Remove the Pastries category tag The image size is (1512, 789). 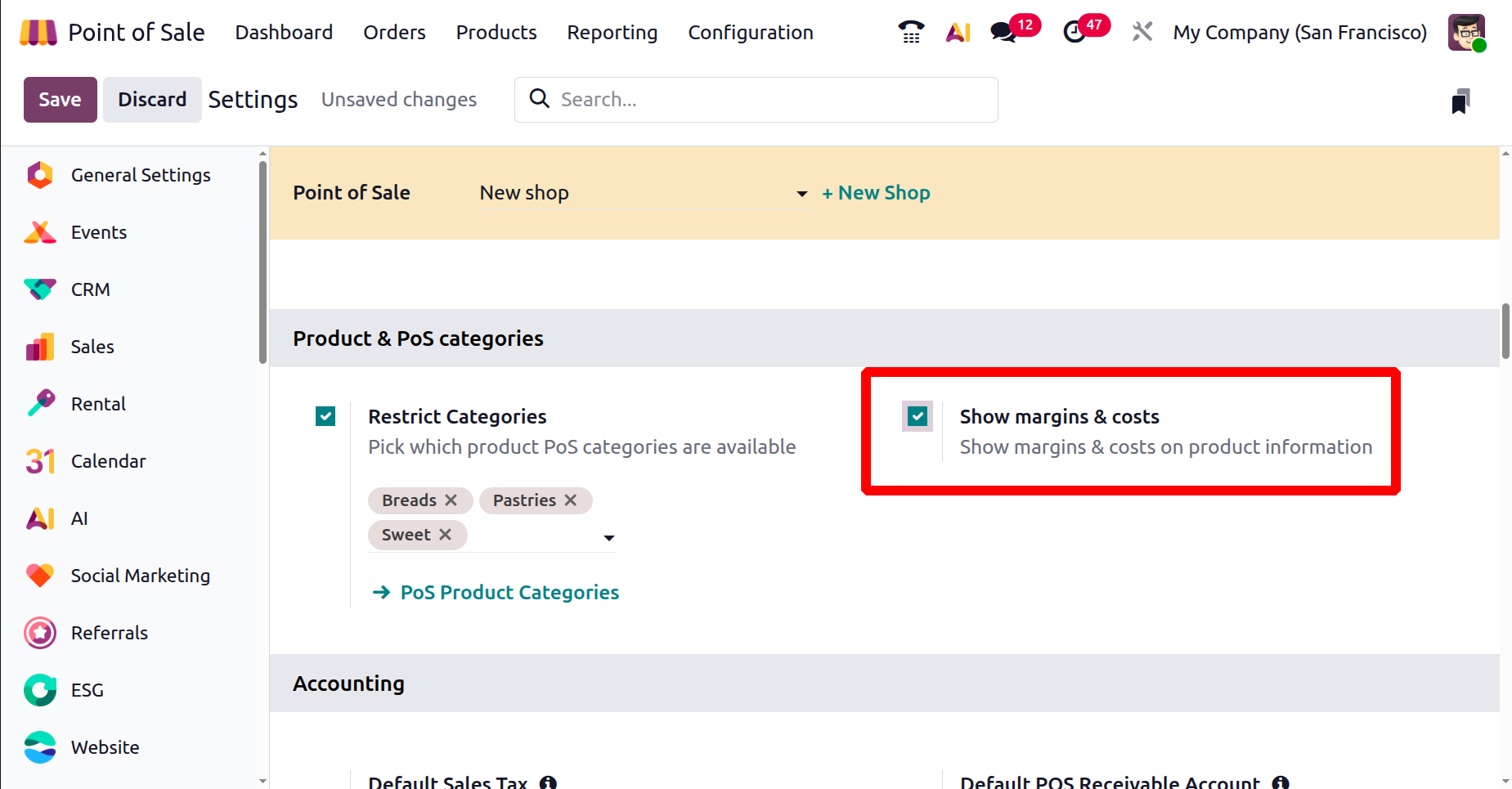pos(571,500)
